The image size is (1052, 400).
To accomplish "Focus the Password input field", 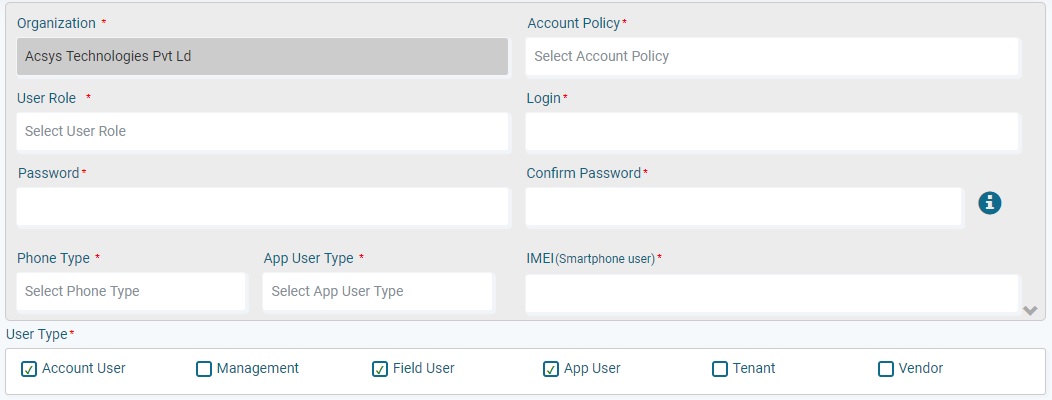I will tap(262, 207).
